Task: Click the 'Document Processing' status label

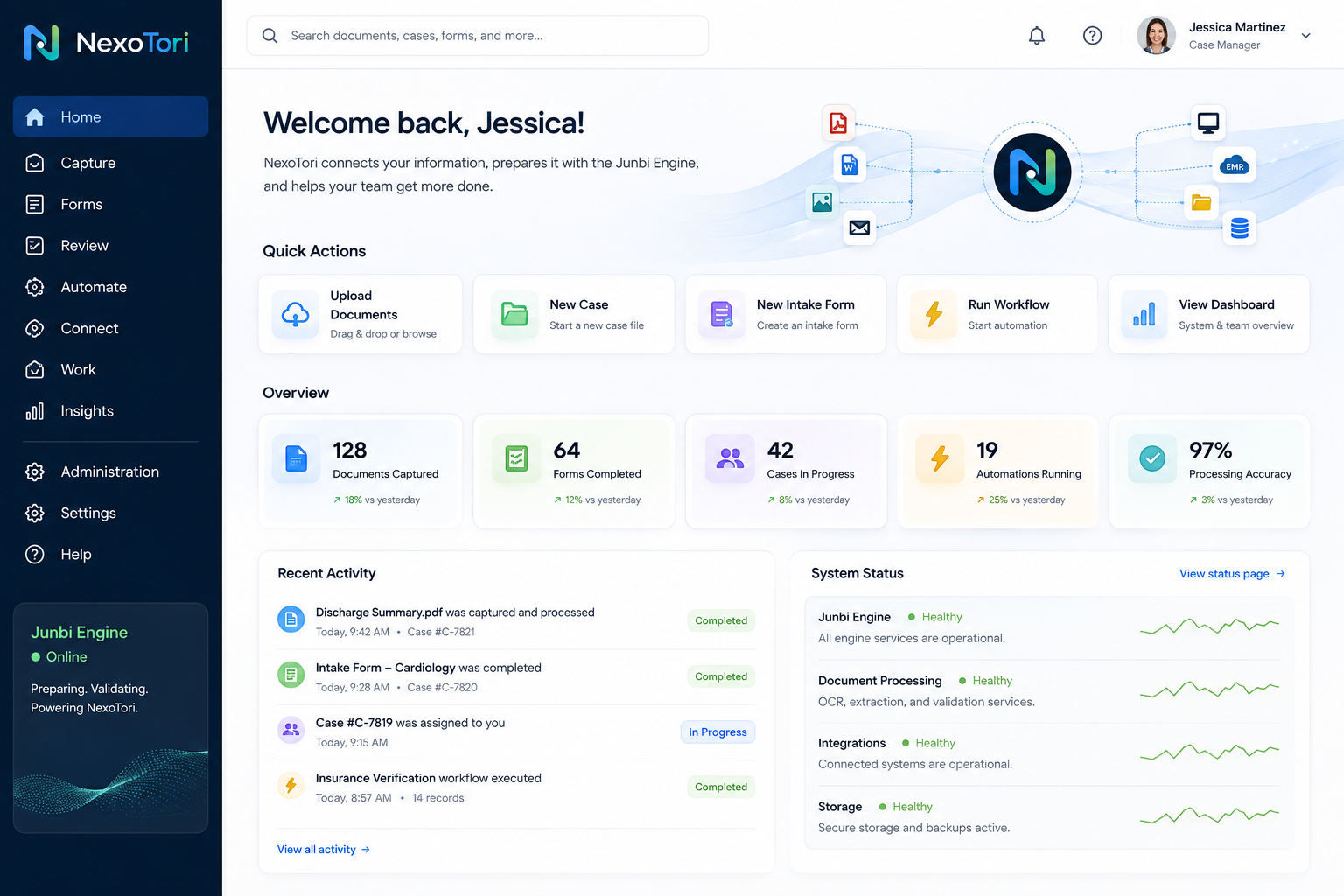Action: [x=880, y=681]
